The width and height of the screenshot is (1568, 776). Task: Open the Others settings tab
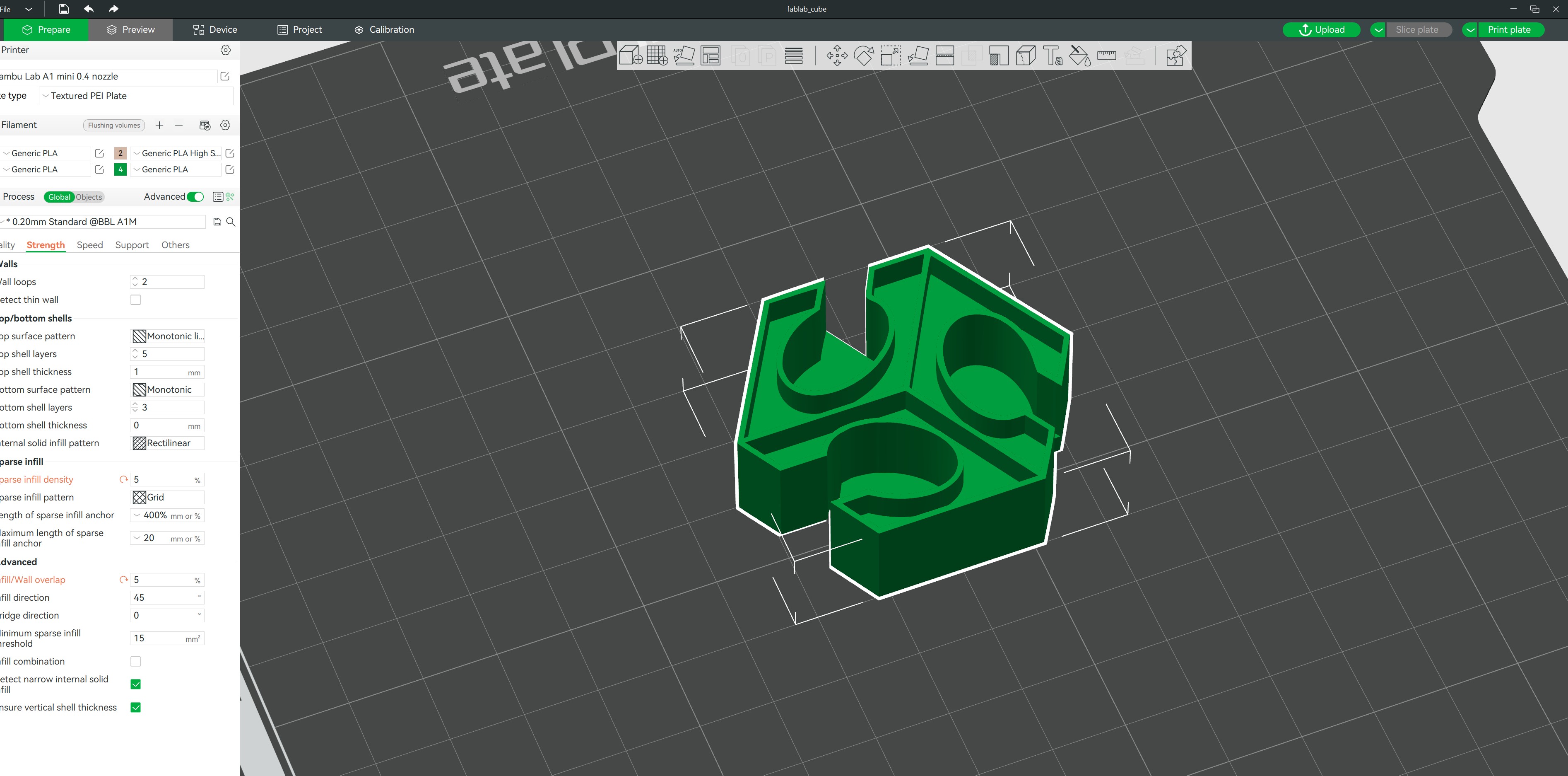(175, 245)
